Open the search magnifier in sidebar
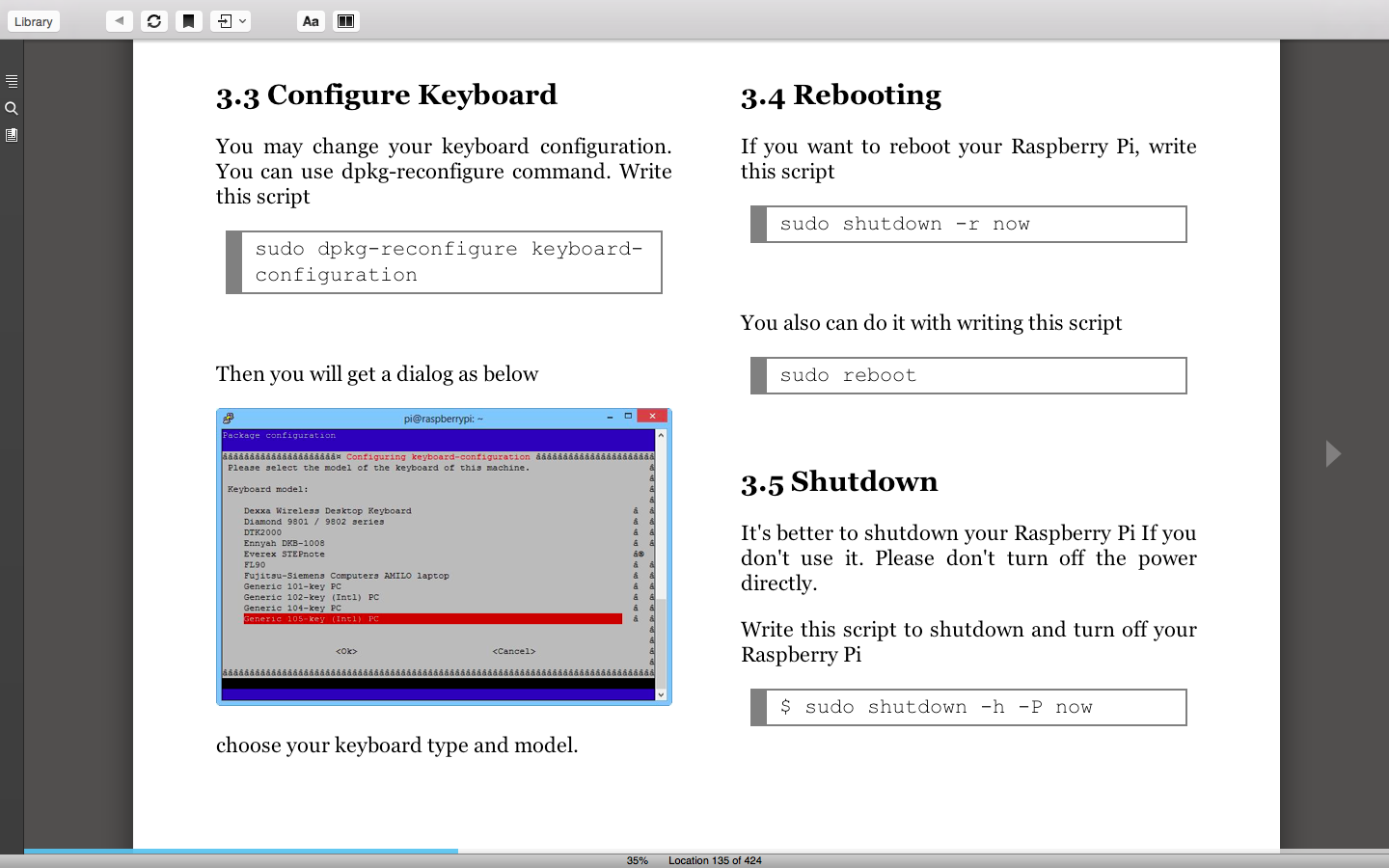This screenshot has height=868, width=1389. coord(12,108)
